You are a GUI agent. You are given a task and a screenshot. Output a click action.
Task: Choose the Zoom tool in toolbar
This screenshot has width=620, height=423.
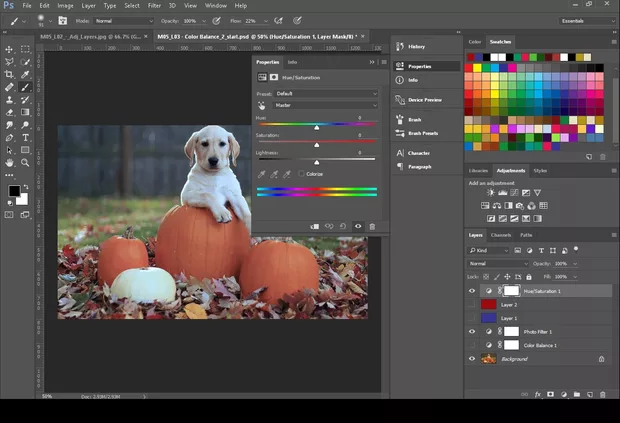26,162
